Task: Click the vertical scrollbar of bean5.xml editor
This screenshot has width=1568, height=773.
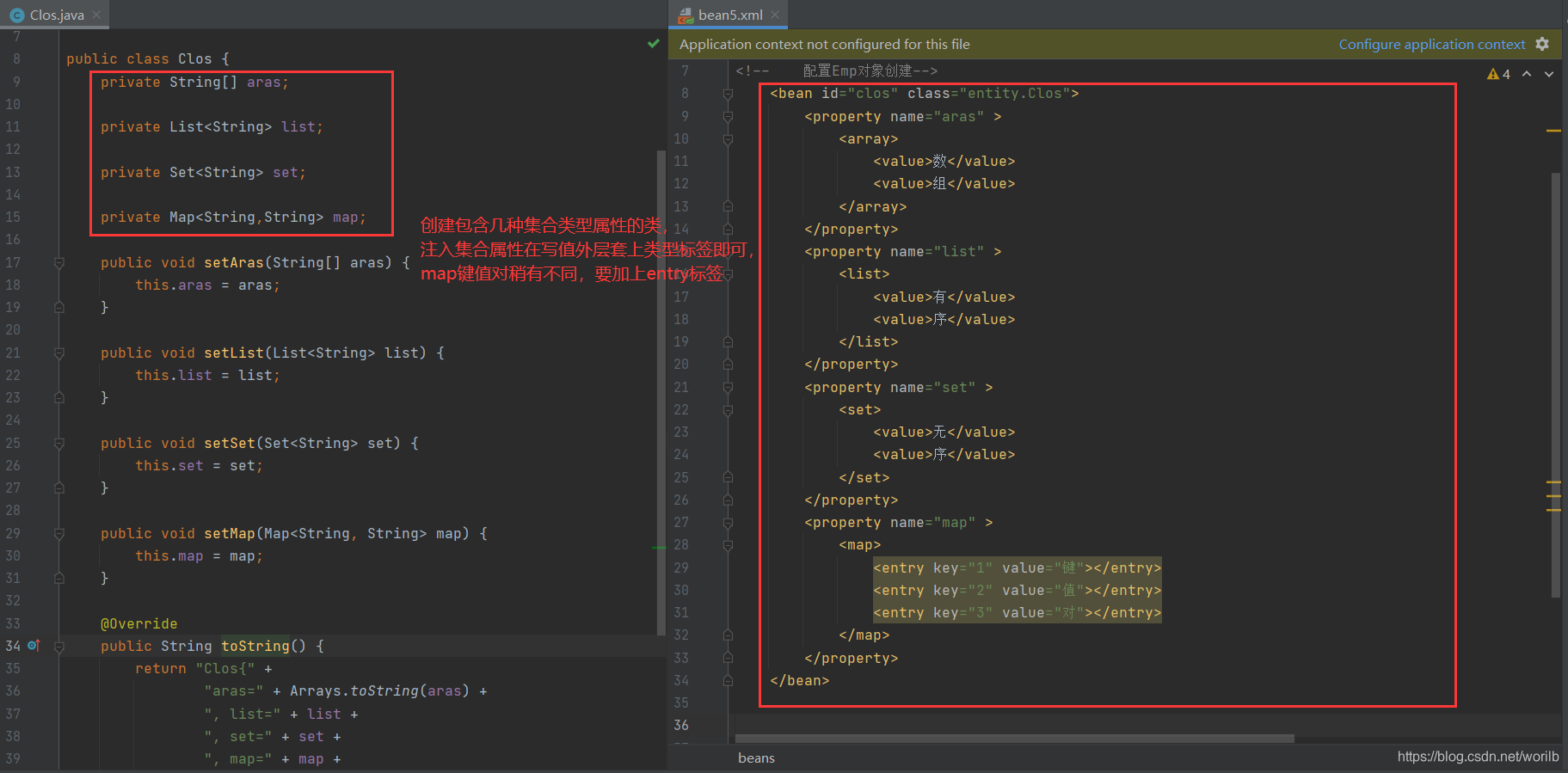Action: click(1555, 384)
